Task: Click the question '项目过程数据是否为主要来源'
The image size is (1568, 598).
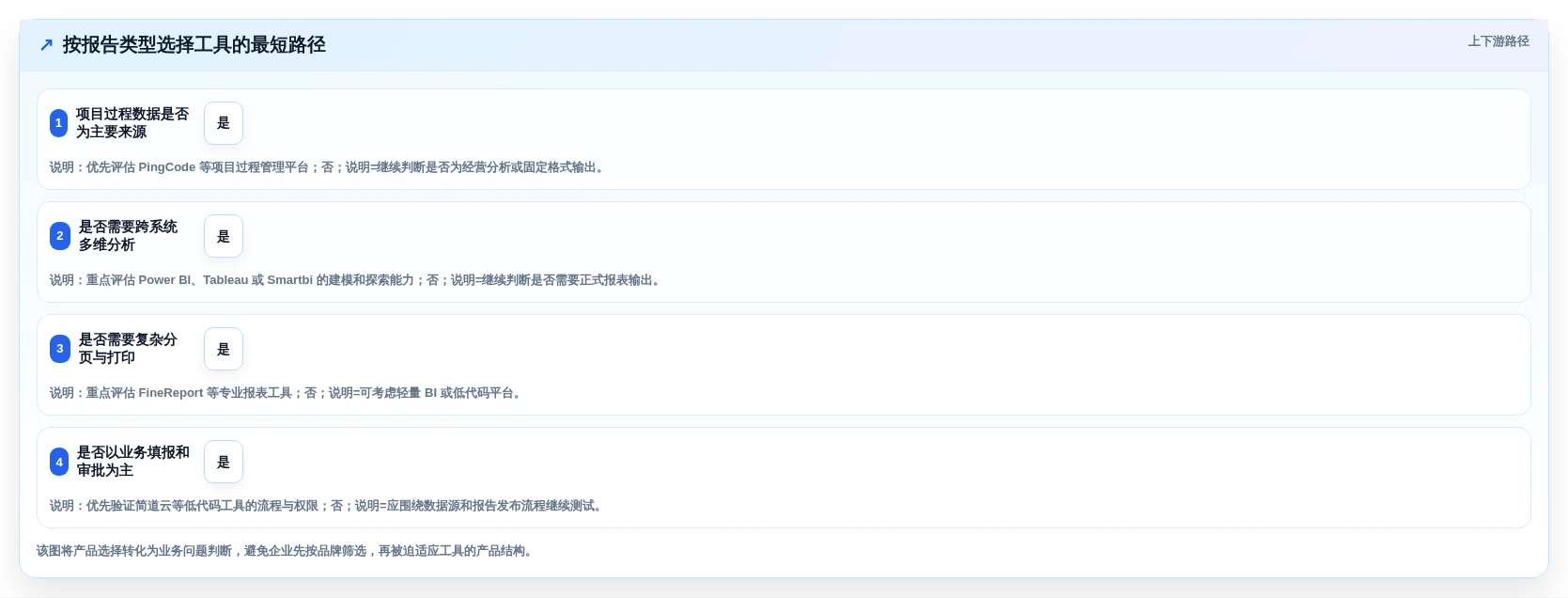Action: coord(132,123)
